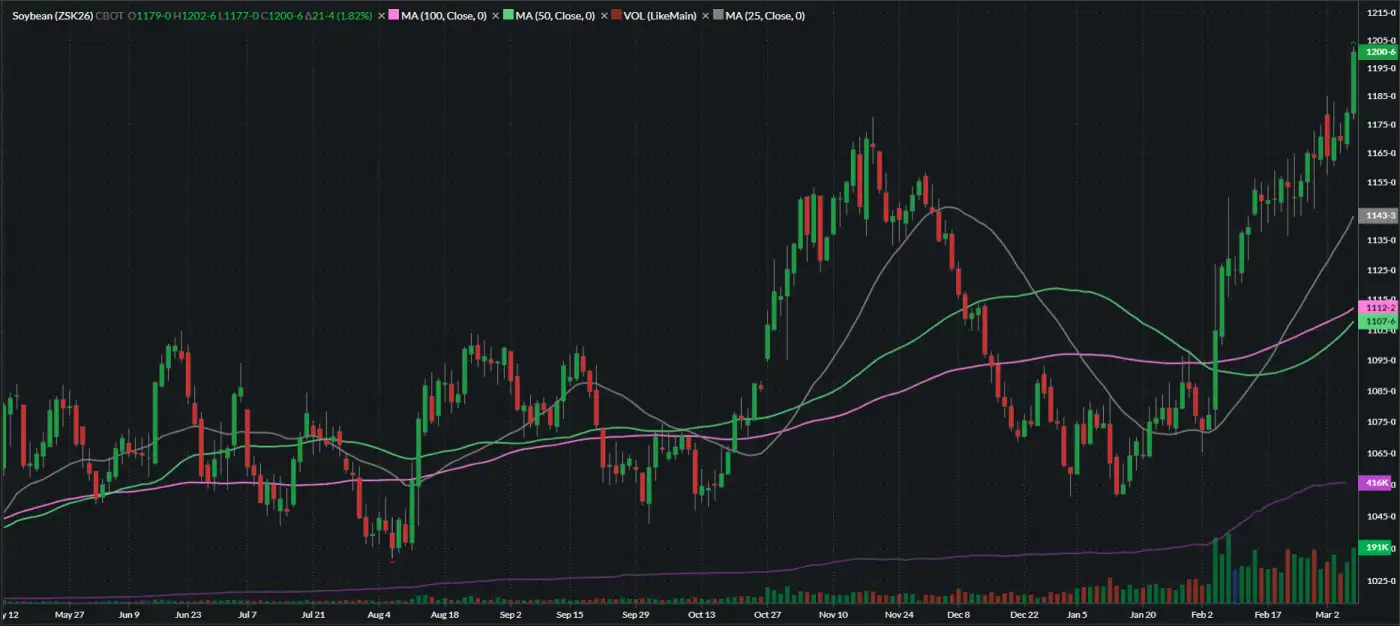Click the dark red VOL color swatch
This screenshot has width=1400, height=626.
point(616,16)
